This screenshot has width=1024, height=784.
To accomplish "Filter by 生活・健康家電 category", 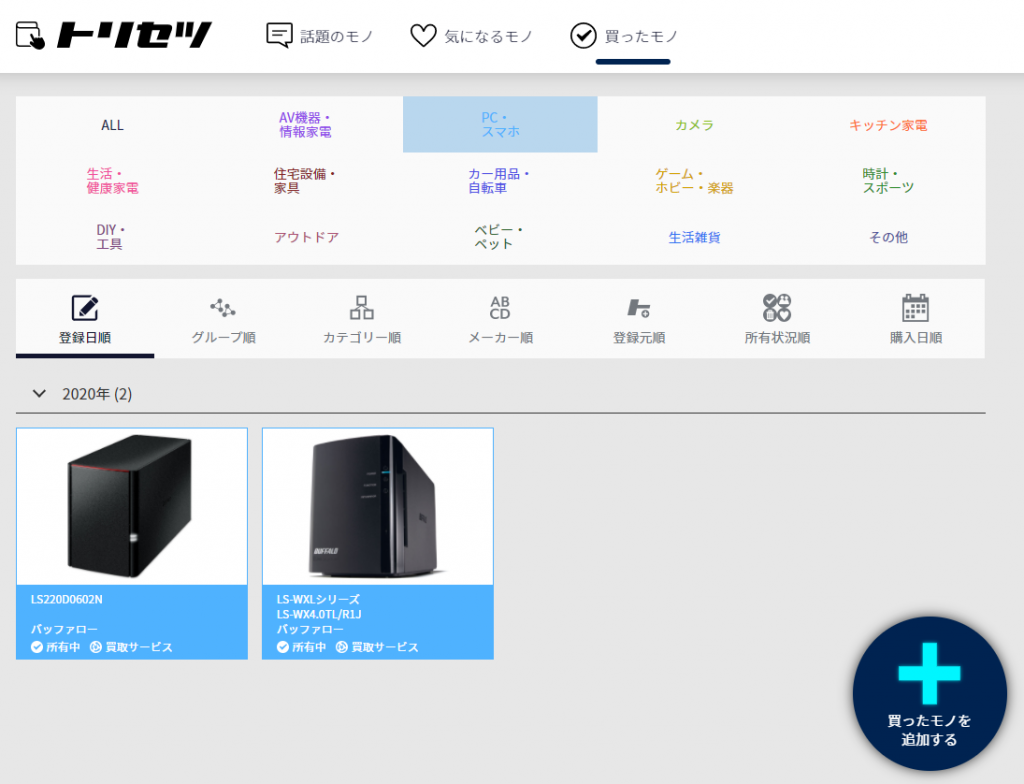I will click(112, 181).
